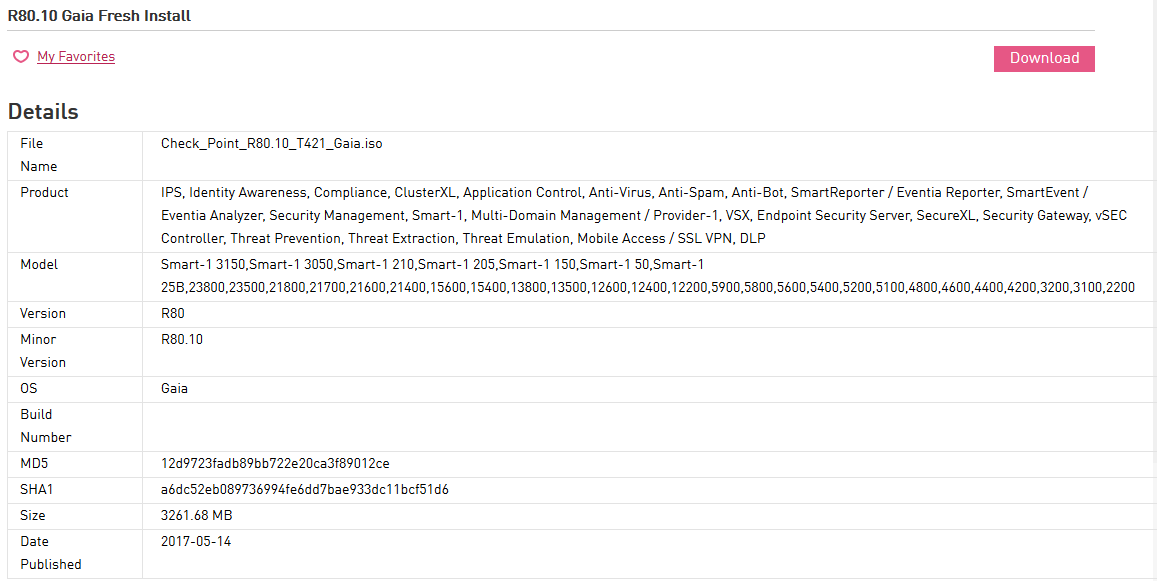Click the 2017-05-14 published date
Screen dimensions: 1157x581
(196, 541)
